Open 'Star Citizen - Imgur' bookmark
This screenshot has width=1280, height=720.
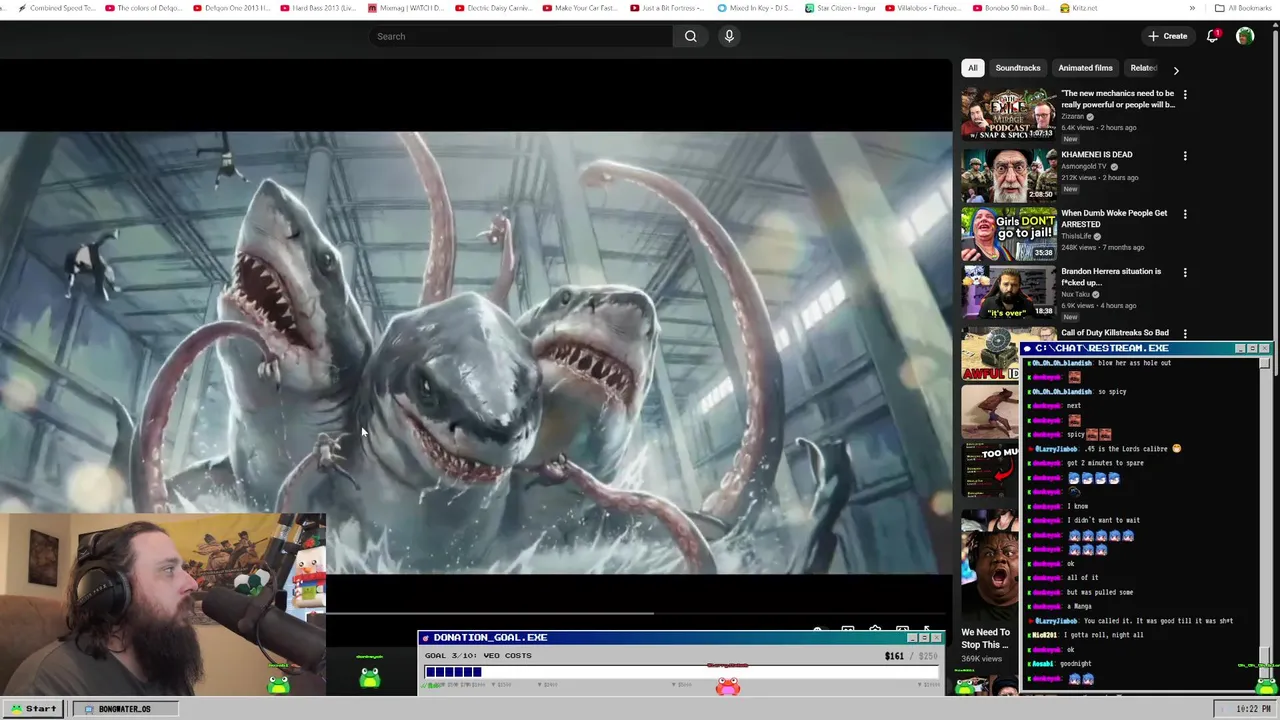[842, 8]
